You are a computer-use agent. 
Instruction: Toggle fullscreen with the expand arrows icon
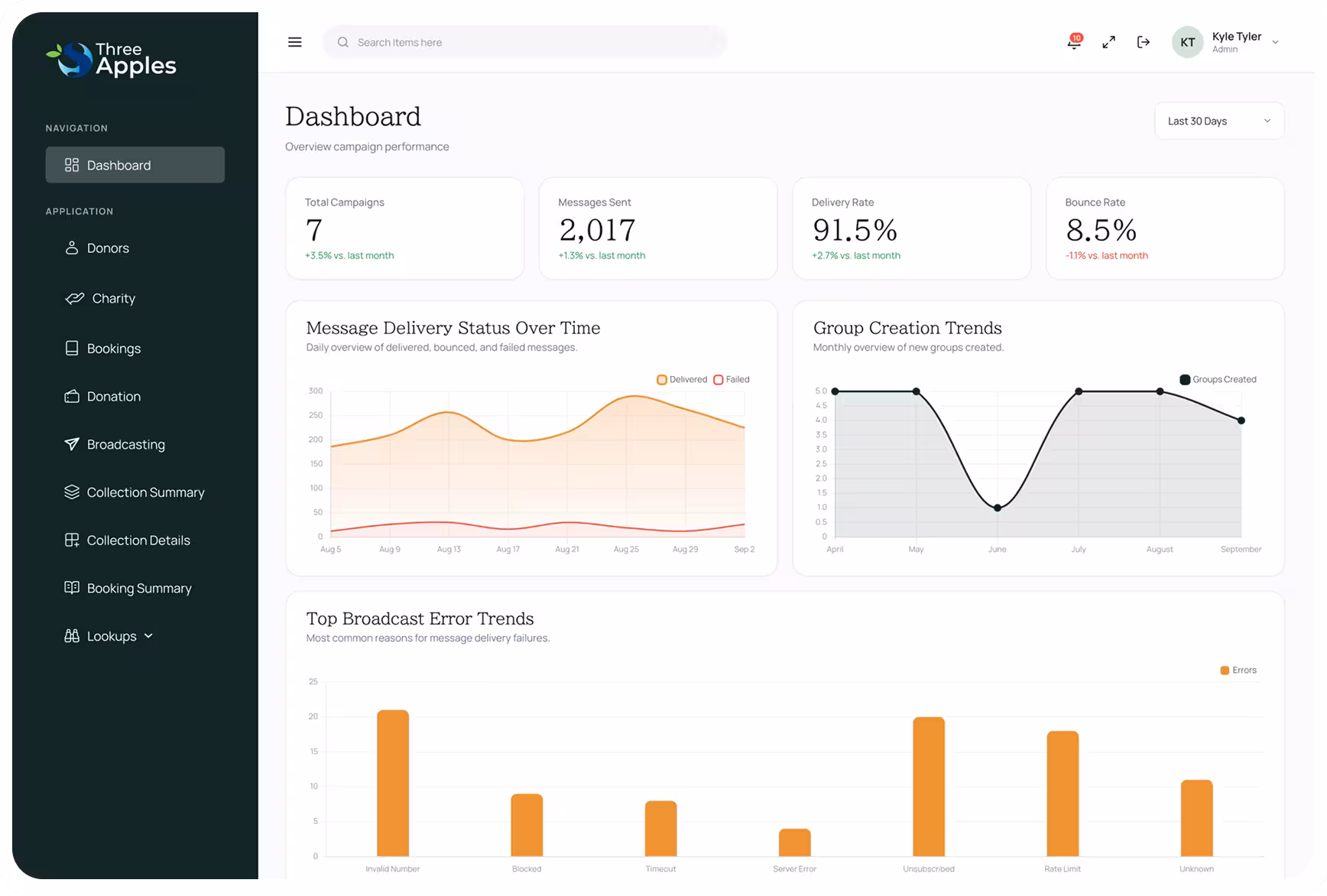click(1108, 42)
